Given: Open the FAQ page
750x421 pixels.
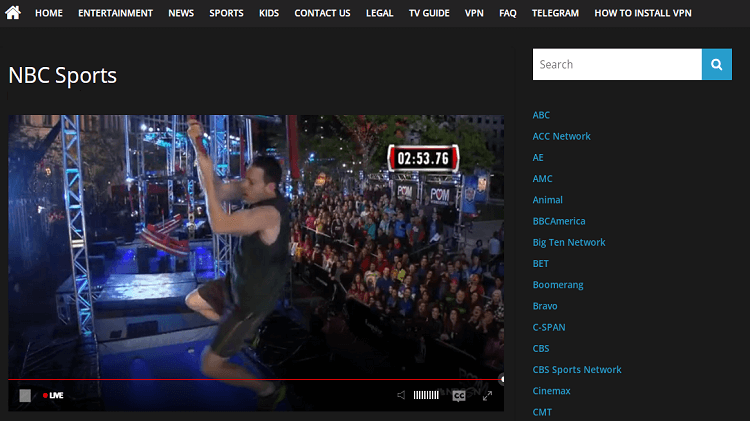Looking at the screenshot, I should coord(507,13).
